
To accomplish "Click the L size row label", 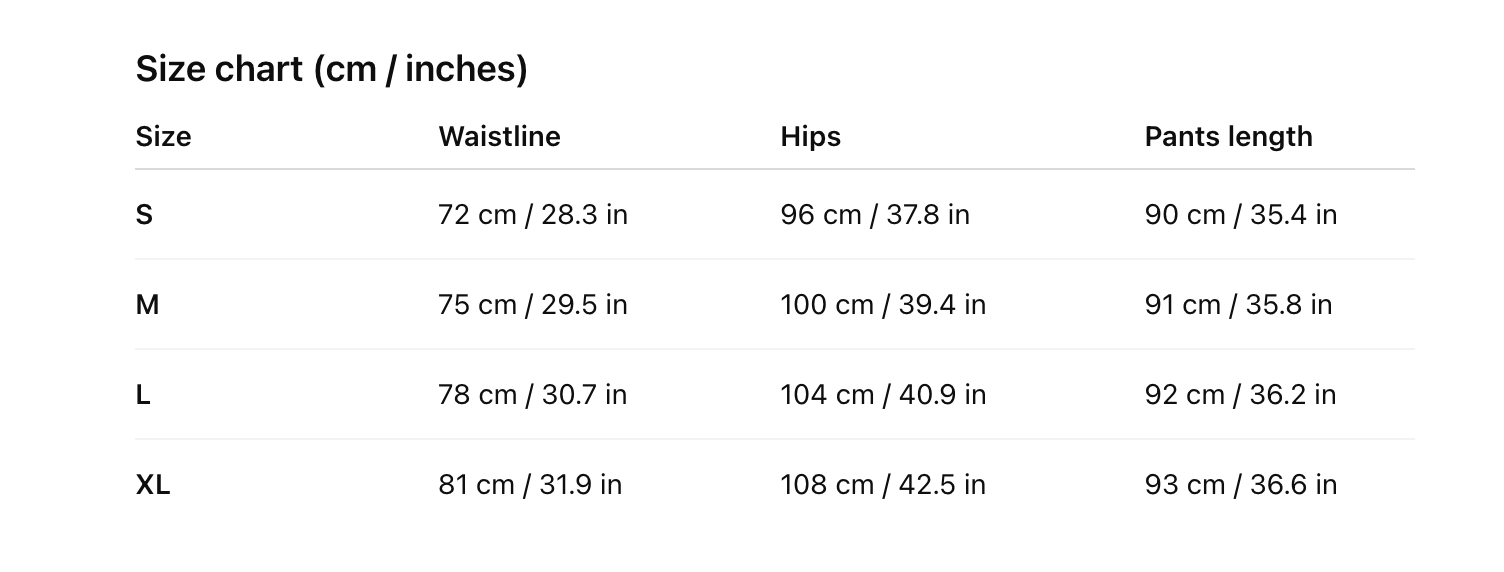I will pos(143,395).
